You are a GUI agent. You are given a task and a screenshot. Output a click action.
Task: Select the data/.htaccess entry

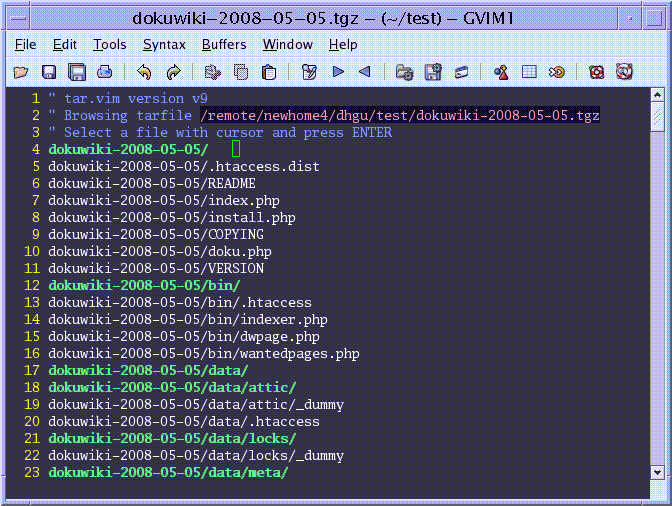(x=184, y=422)
